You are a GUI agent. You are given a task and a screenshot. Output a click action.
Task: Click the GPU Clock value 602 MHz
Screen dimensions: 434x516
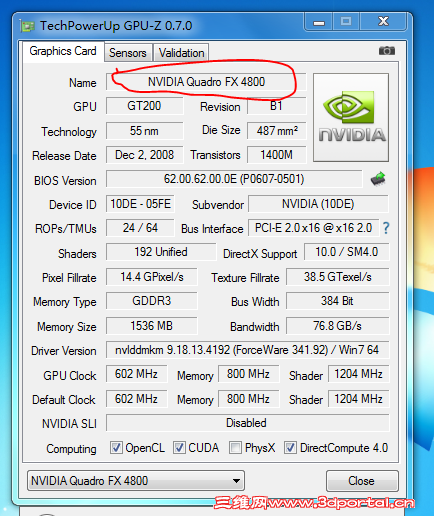point(136,374)
